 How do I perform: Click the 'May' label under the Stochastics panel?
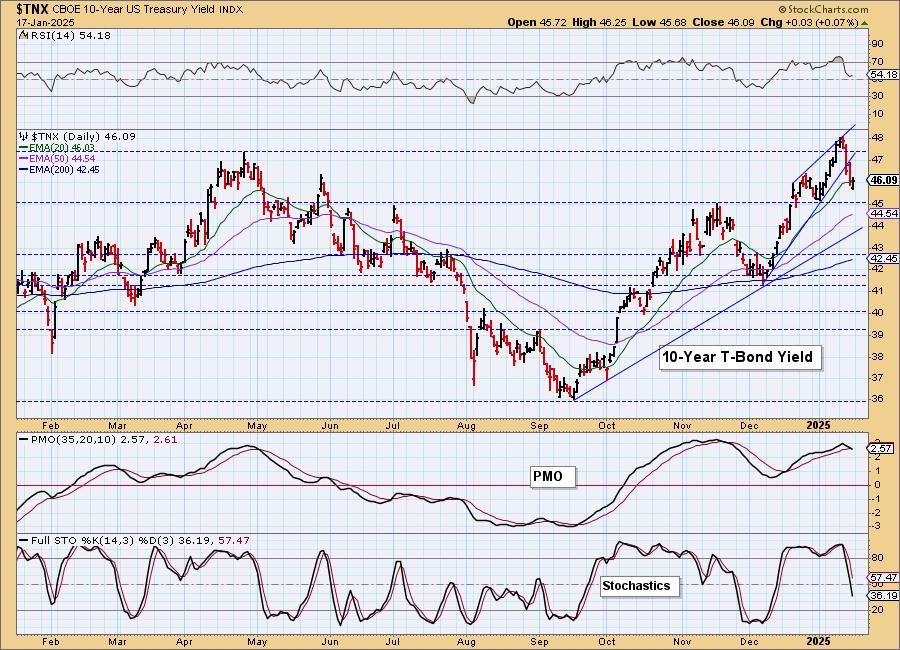point(257,641)
